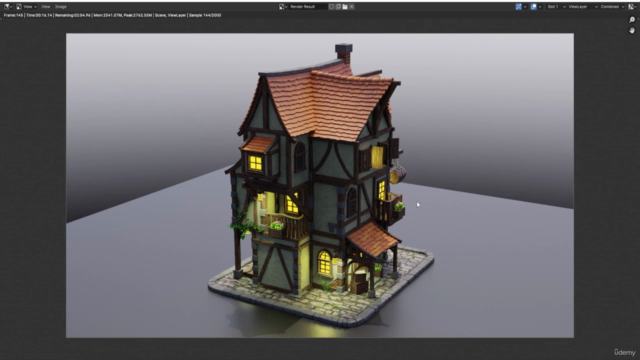Open the Image menu
Viewport: 640px width, 360px height.
tap(61, 7)
